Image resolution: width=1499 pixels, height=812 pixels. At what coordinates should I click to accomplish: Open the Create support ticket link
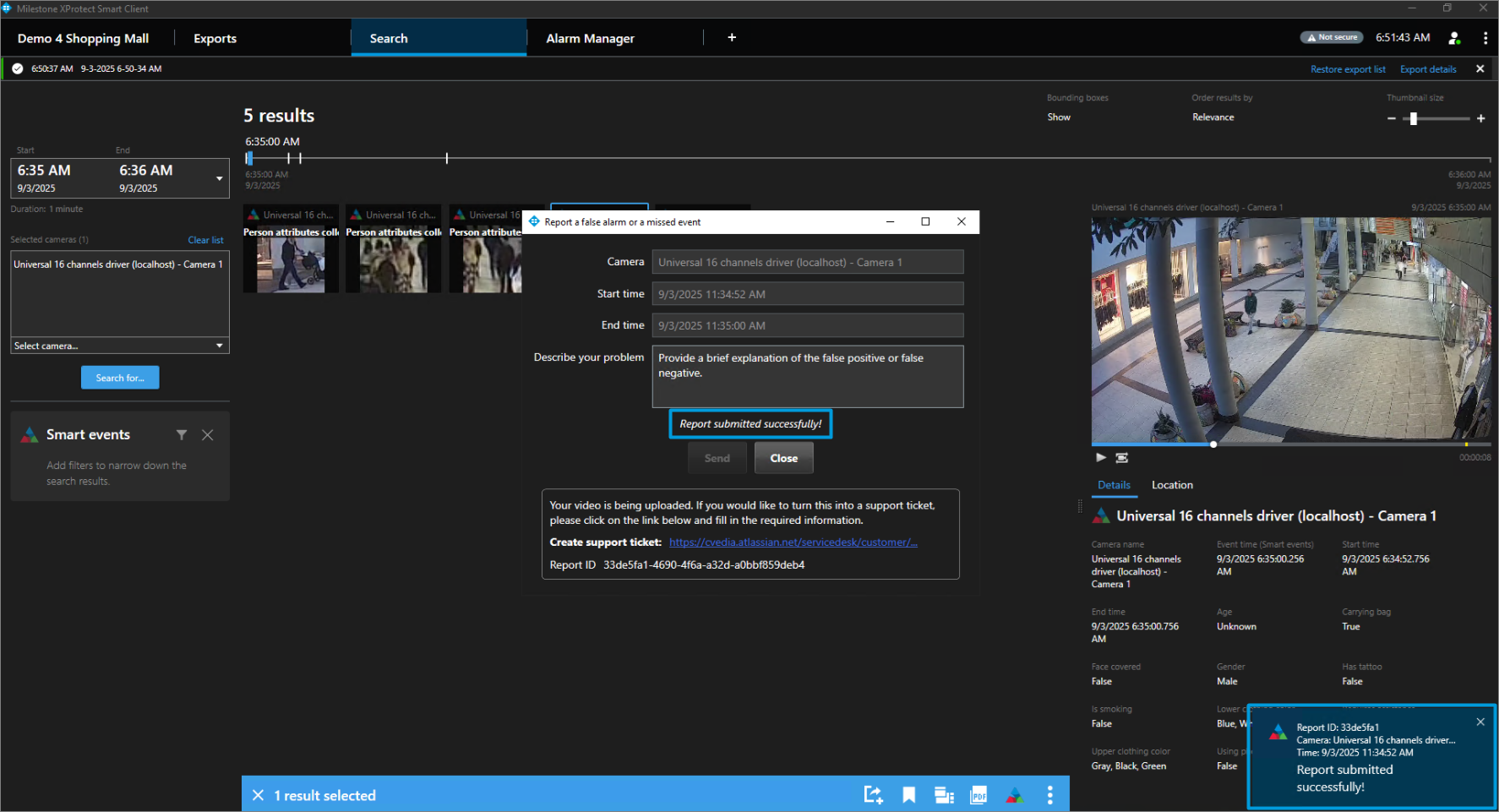coord(793,542)
